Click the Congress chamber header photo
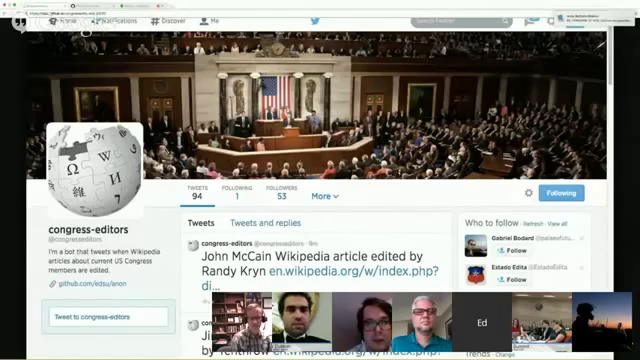Viewport: 640px width, 360px height. [316, 105]
